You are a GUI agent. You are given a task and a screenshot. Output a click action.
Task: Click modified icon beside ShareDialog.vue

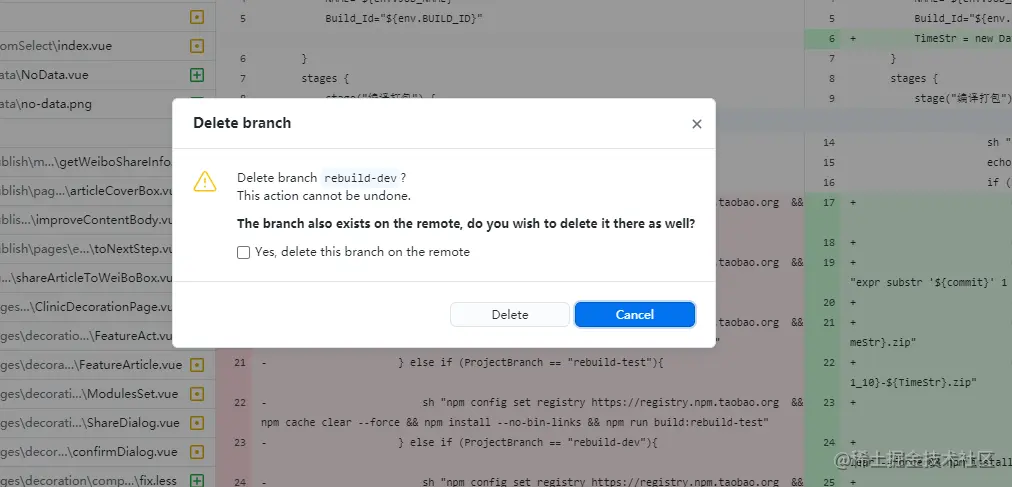[x=197, y=423]
